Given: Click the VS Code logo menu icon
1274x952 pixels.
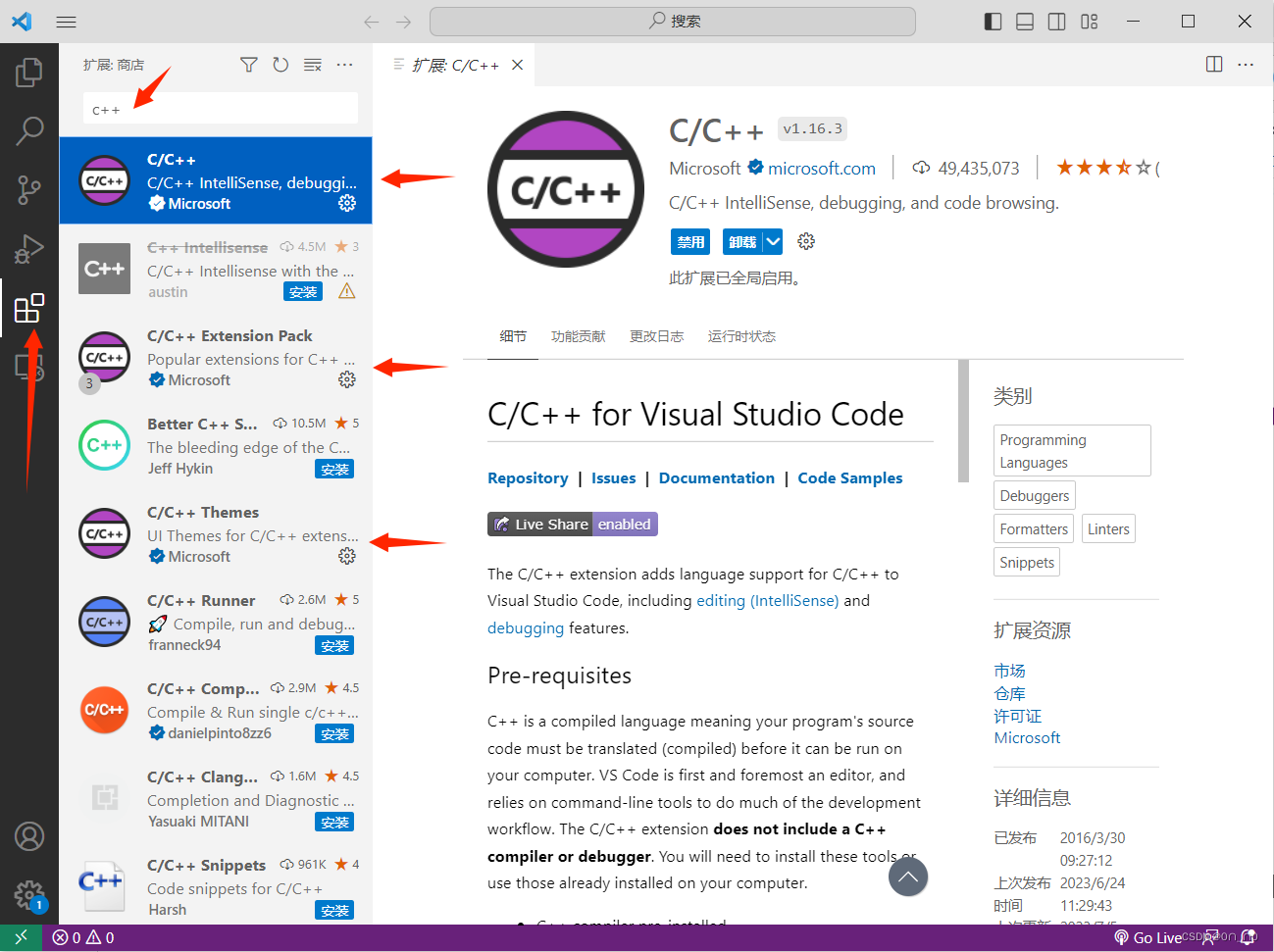Looking at the screenshot, I should click(x=22, y=21).
